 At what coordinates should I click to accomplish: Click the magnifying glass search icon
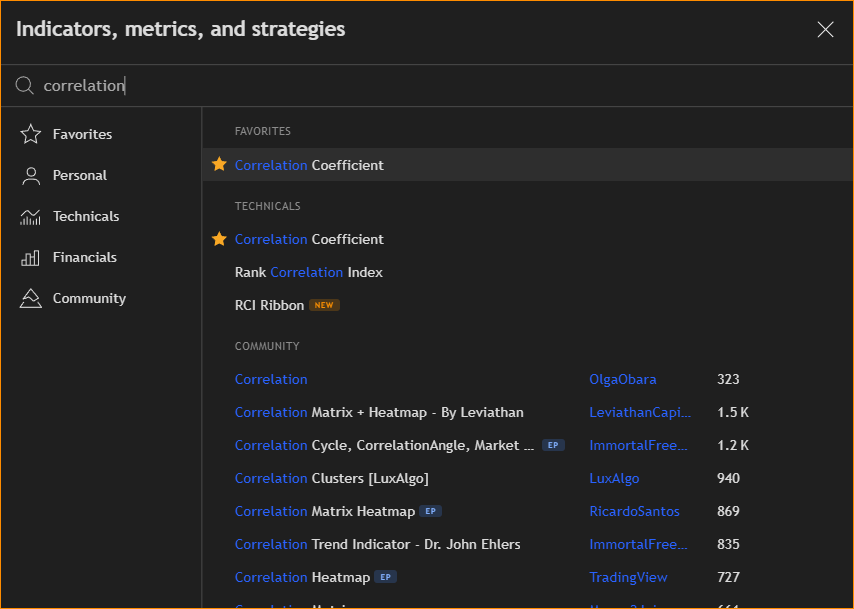click(x=25, y=86)
